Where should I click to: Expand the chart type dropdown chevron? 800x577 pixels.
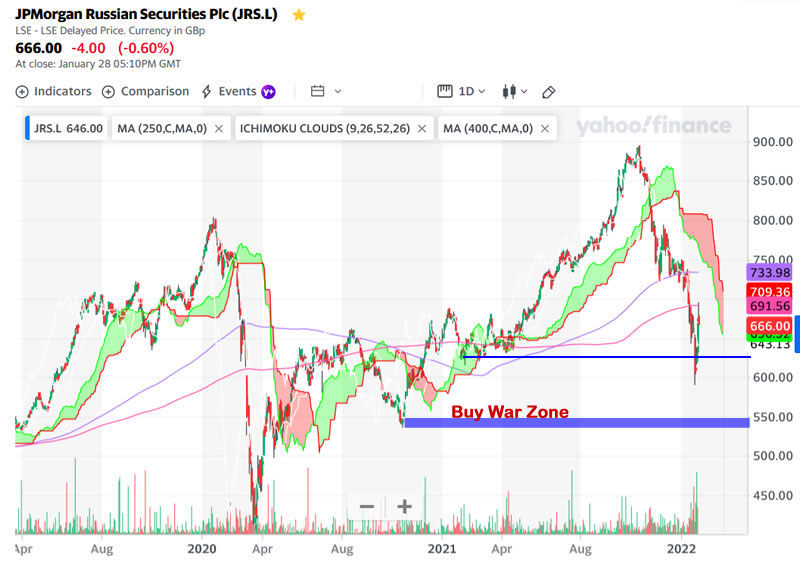[523, 92]
